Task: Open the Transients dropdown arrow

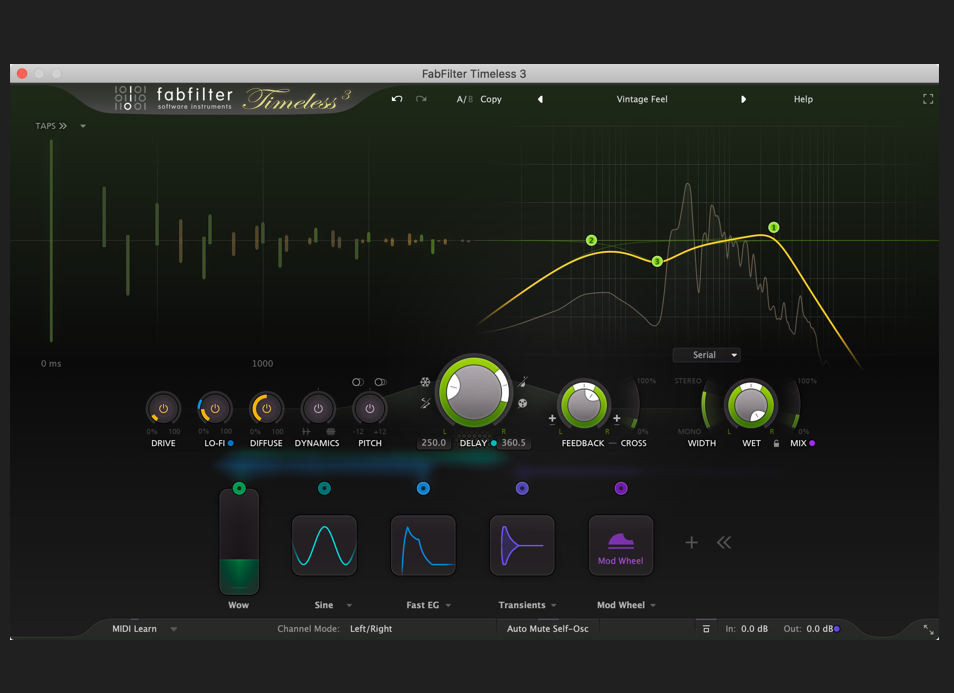Action: click(554, 605)
